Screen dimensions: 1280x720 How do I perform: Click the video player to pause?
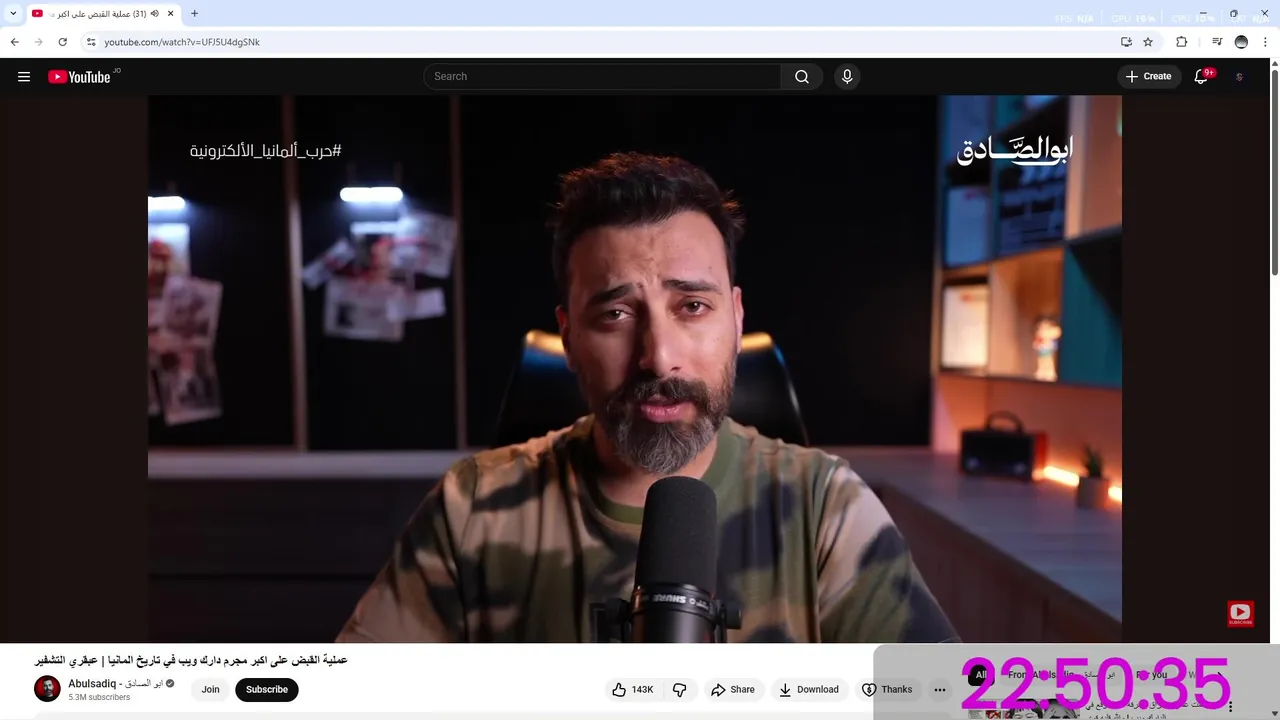[x=635, y=369]
